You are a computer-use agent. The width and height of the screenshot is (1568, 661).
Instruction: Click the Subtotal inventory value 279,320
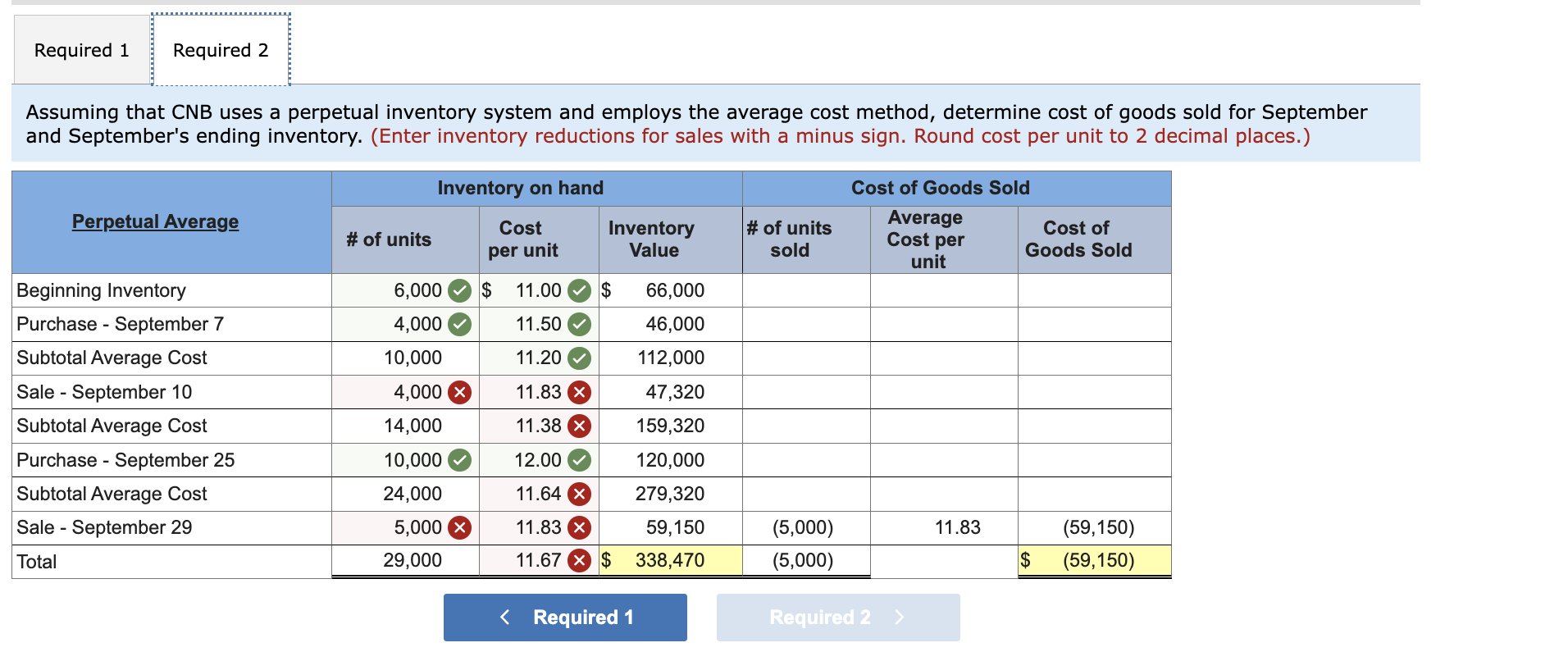click(671, 494)
